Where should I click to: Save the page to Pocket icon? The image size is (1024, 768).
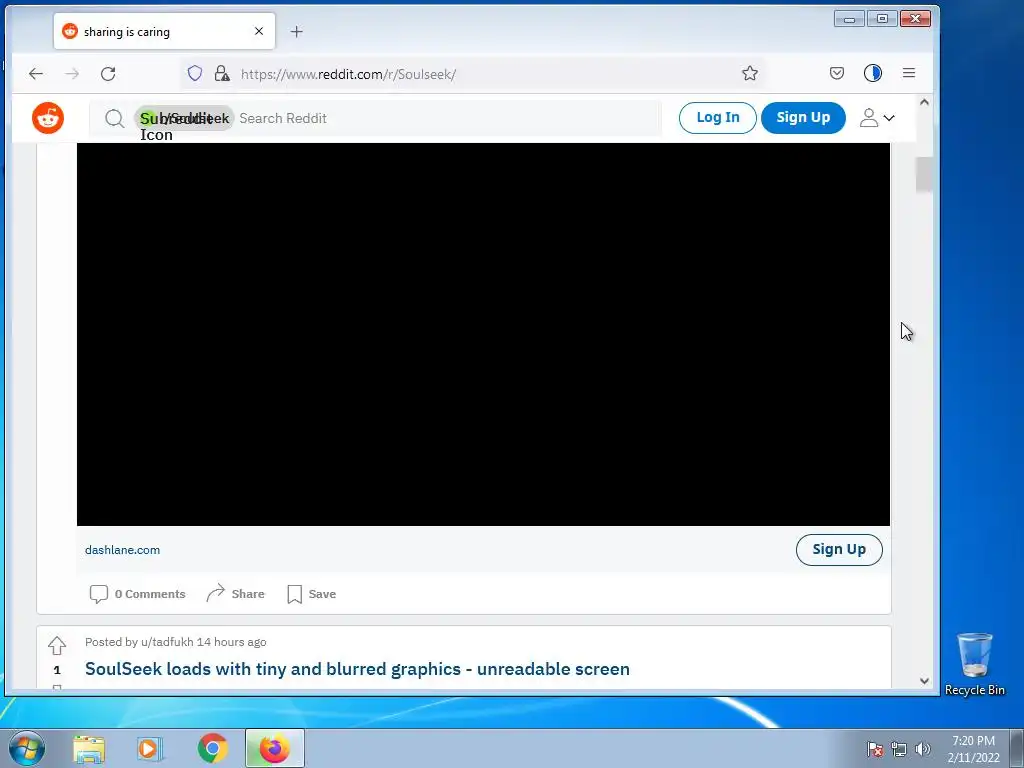837,73
